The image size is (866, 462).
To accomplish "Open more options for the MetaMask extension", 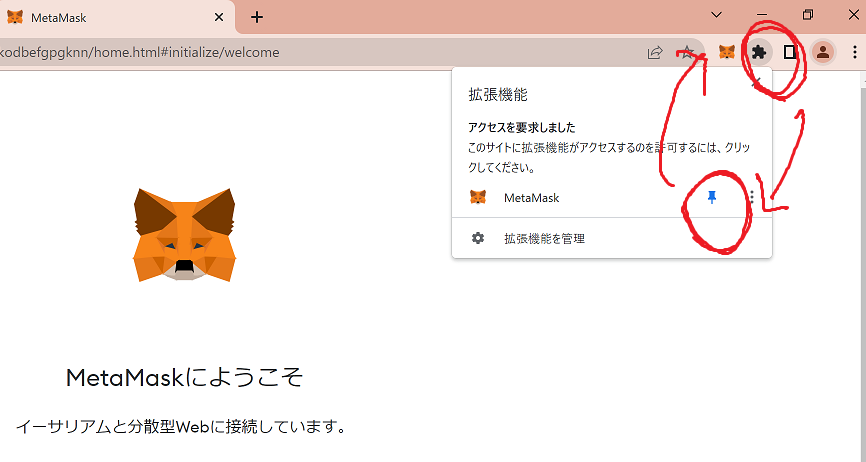I will point(752,197).
